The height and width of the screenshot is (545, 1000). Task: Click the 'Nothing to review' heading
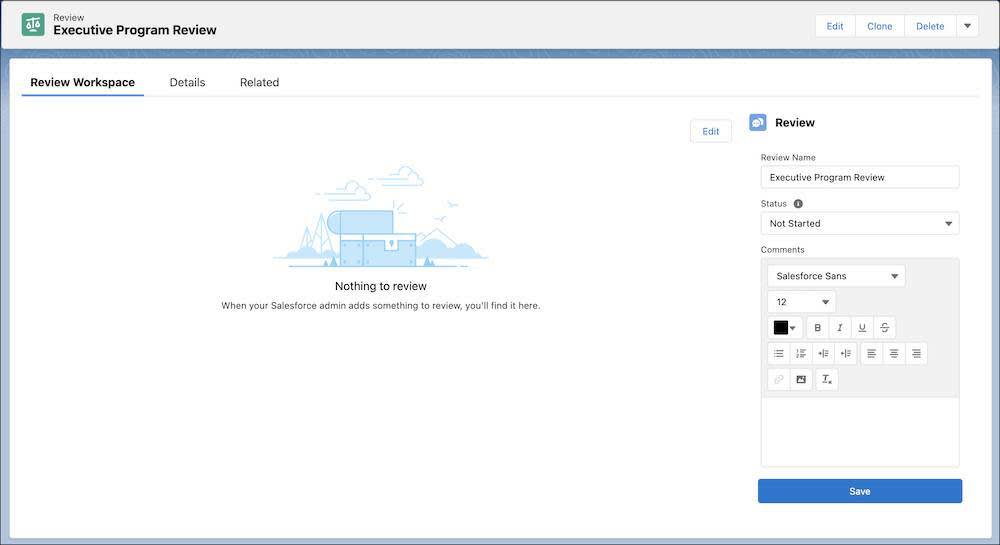[x=381, y=286]
